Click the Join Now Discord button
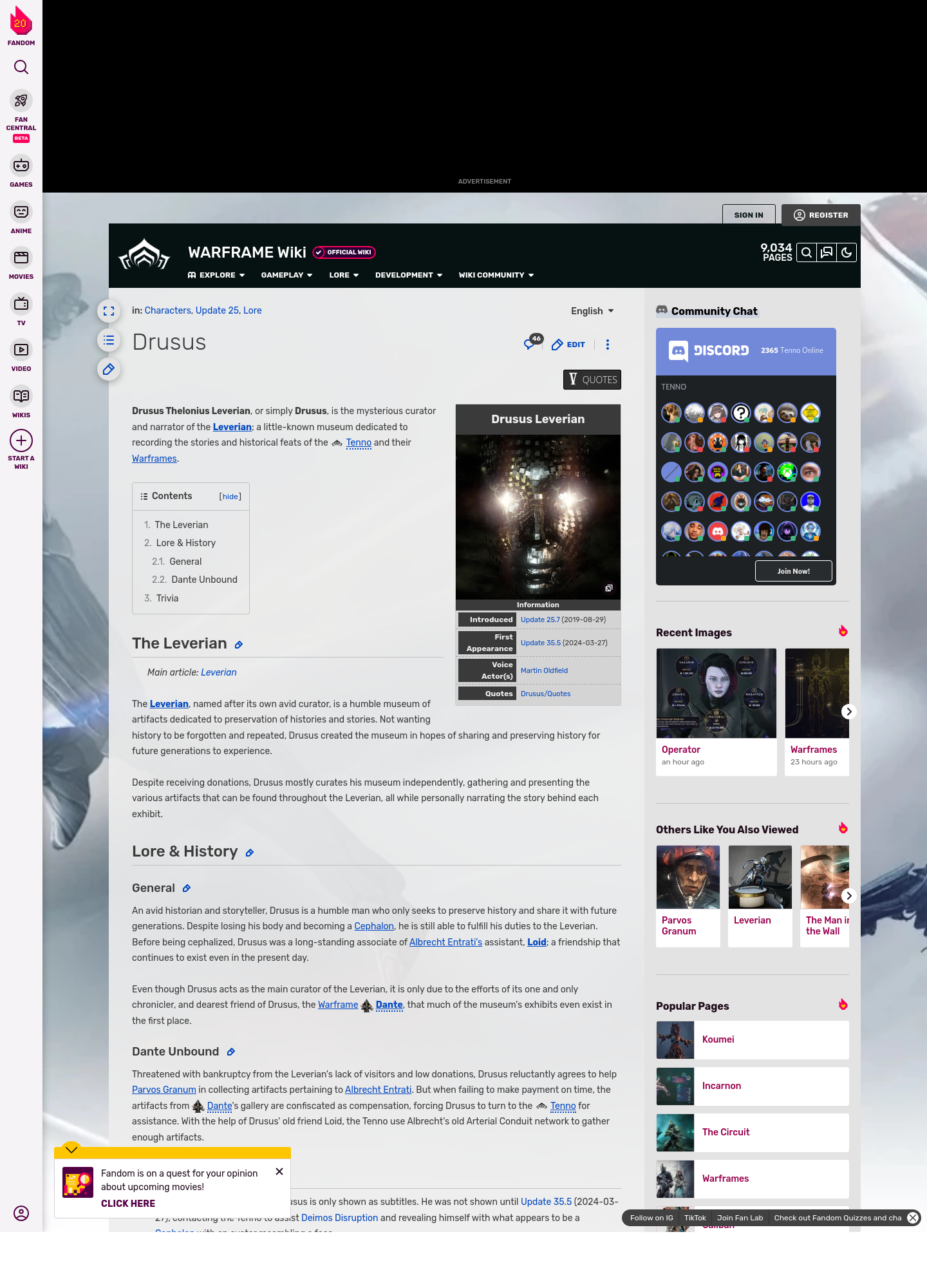The height and width of the screenshot is (1288, 927). 793,571
